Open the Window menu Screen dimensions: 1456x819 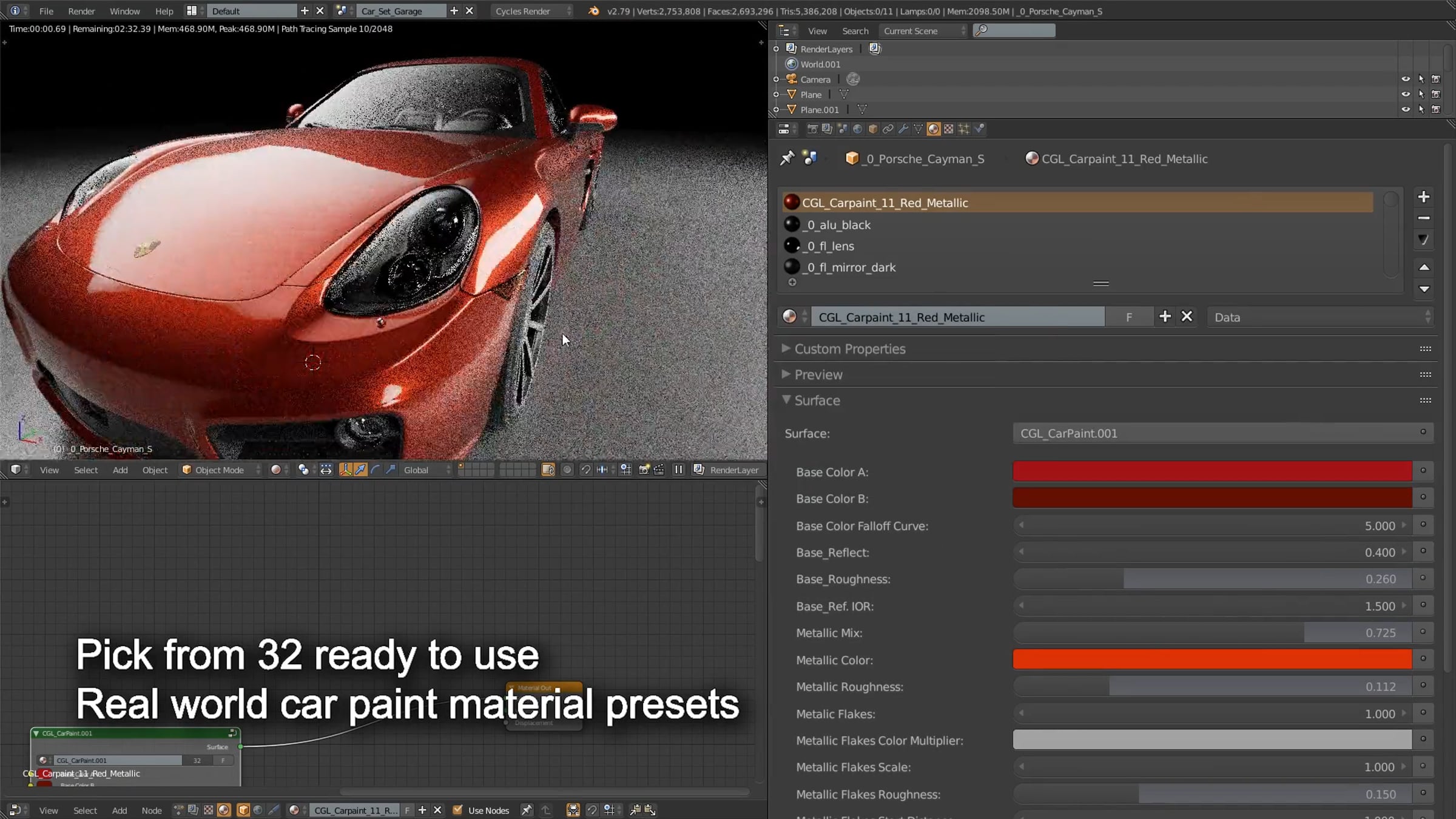click(x=125, y=11)
